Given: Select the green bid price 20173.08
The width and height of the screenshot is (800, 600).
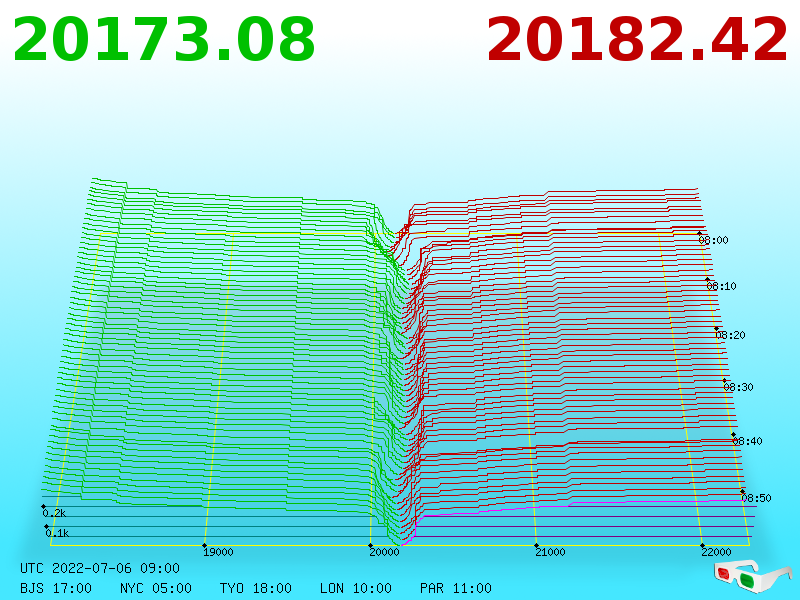Looking at the screenshot, I should point(164,40).
